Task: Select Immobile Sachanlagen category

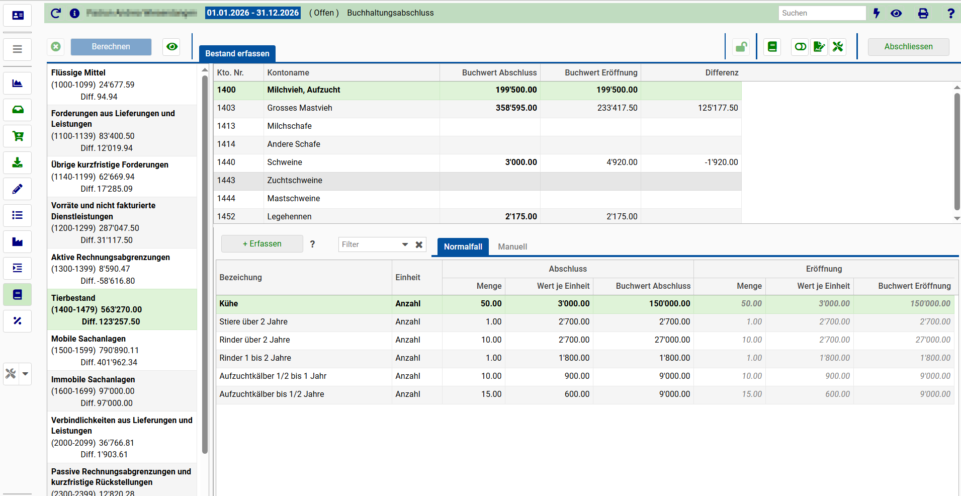Action: 123,391
